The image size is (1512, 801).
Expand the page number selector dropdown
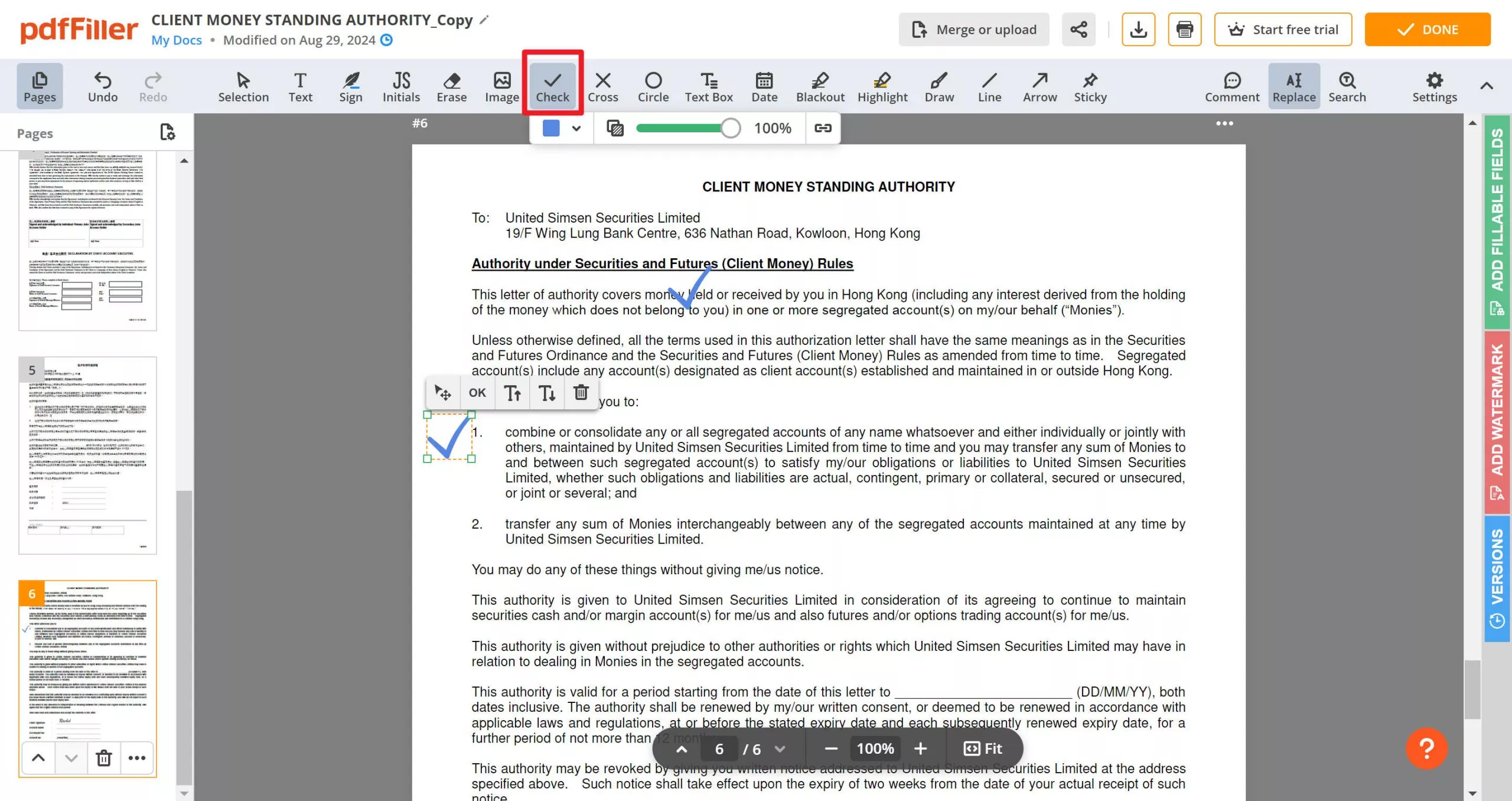(780, 748)
